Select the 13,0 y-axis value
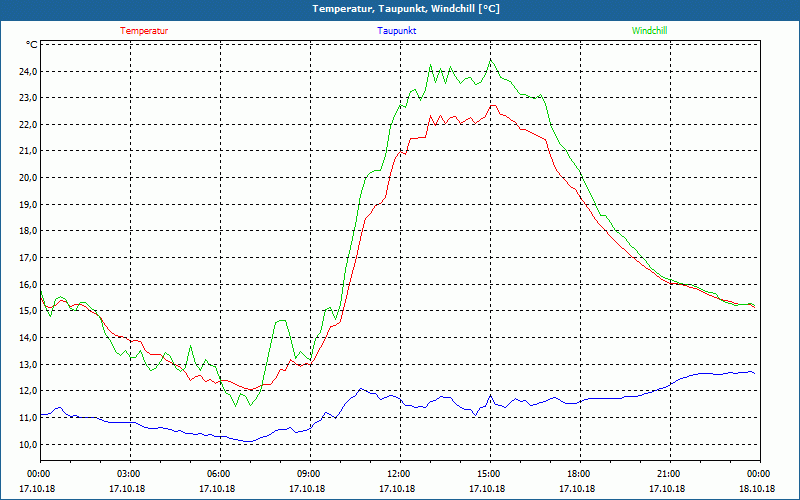 (x=28, y=364)
